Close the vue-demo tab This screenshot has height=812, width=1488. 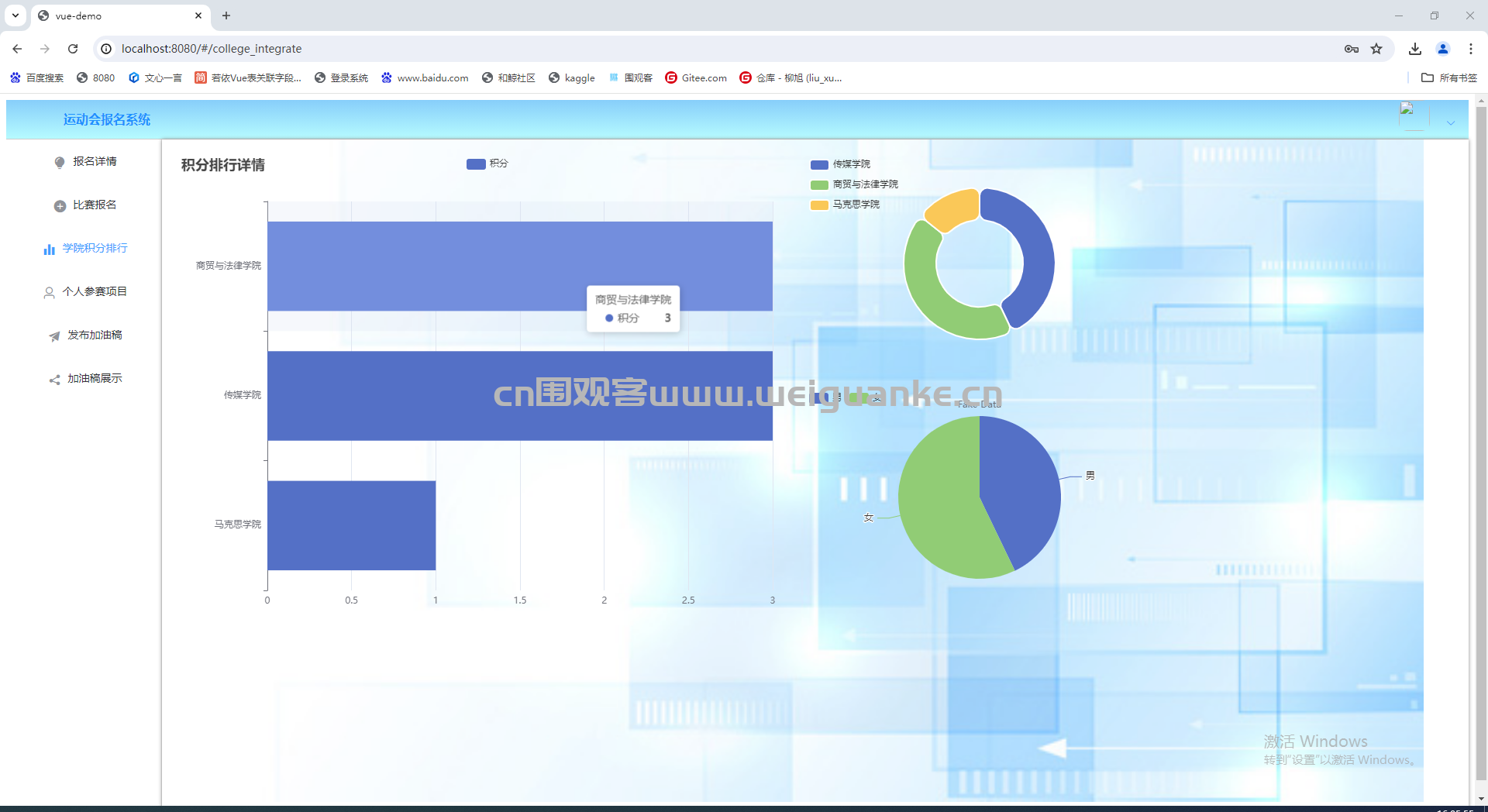[198, 15]
